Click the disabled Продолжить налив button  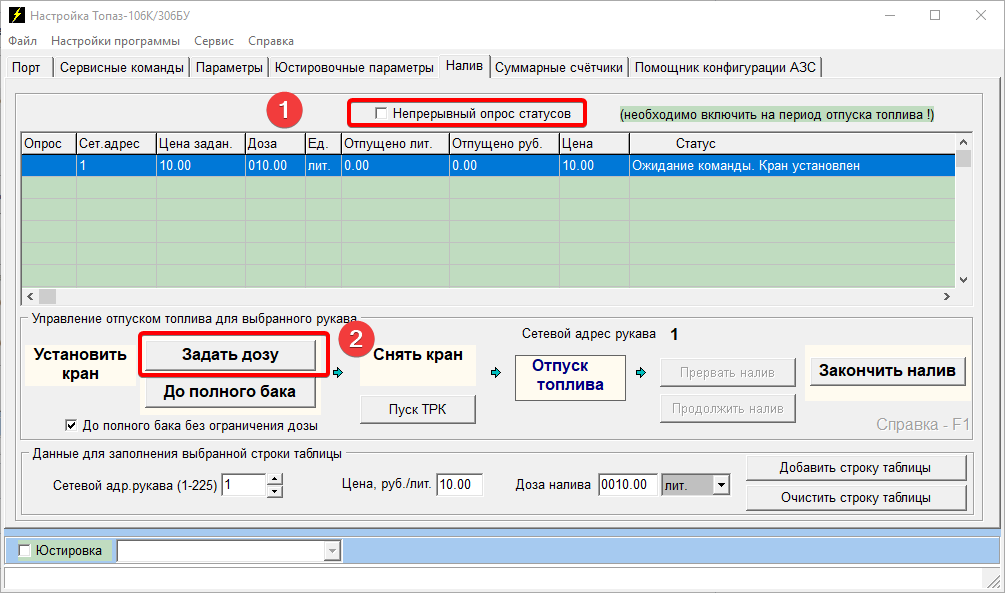[x=727, y=409]
